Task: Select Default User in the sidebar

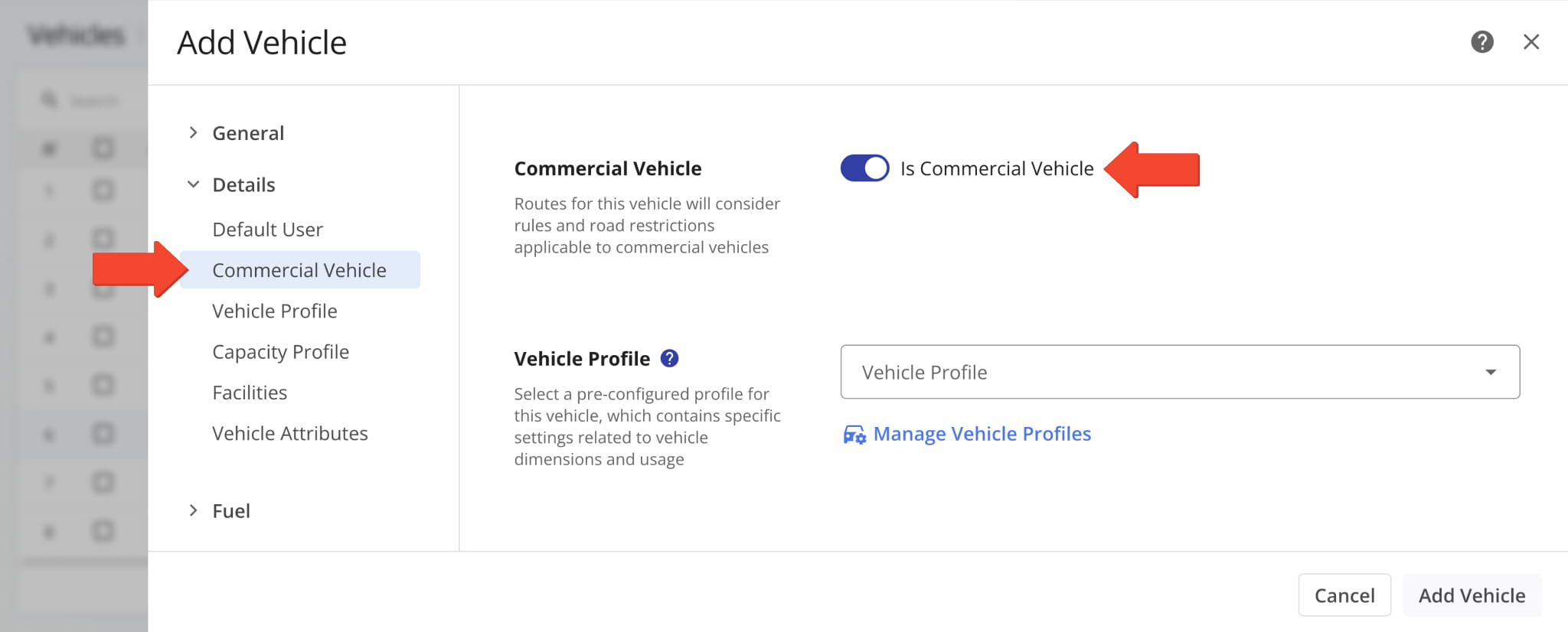Action: [x=267, y=230]
